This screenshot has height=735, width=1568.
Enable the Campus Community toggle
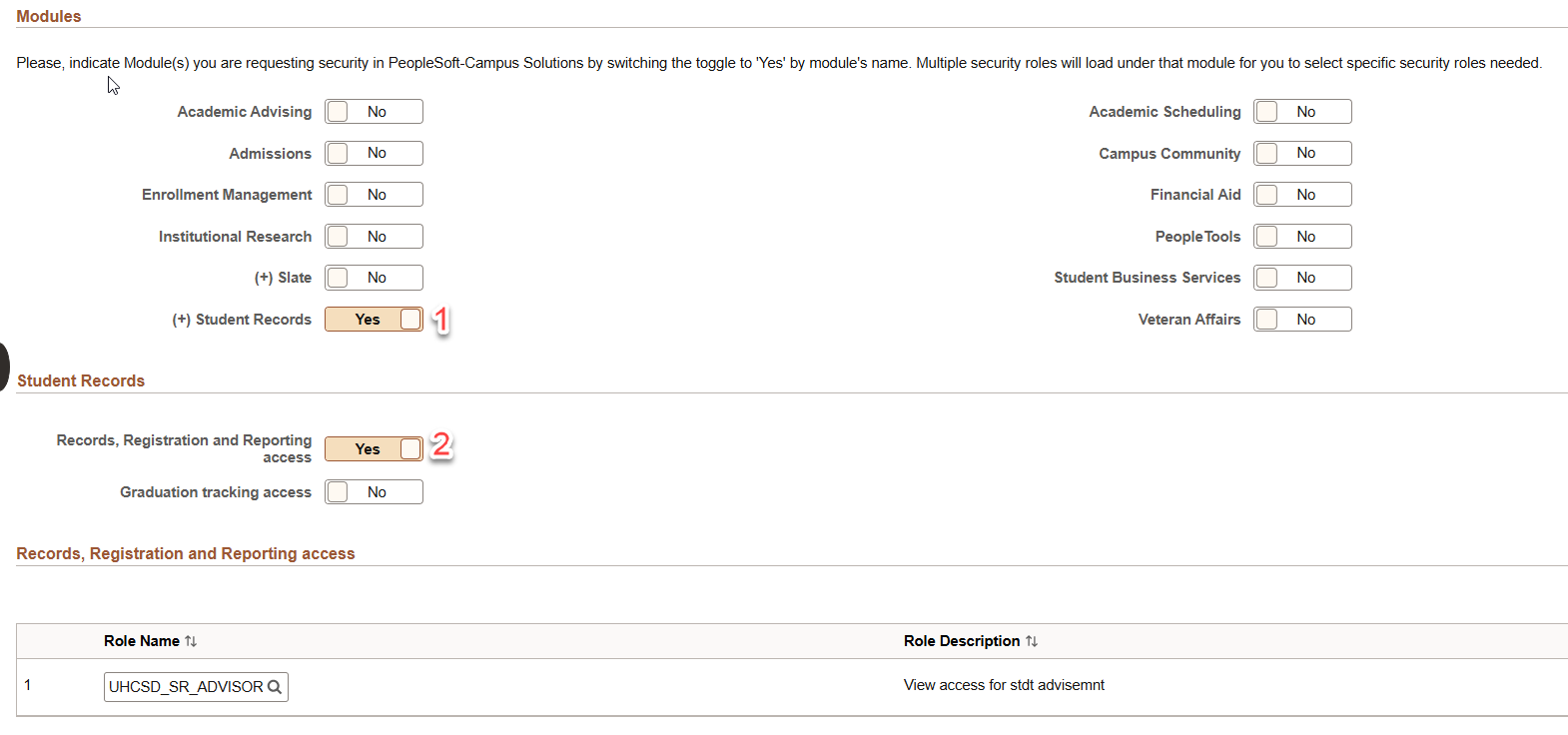(x=1302, y=153)
